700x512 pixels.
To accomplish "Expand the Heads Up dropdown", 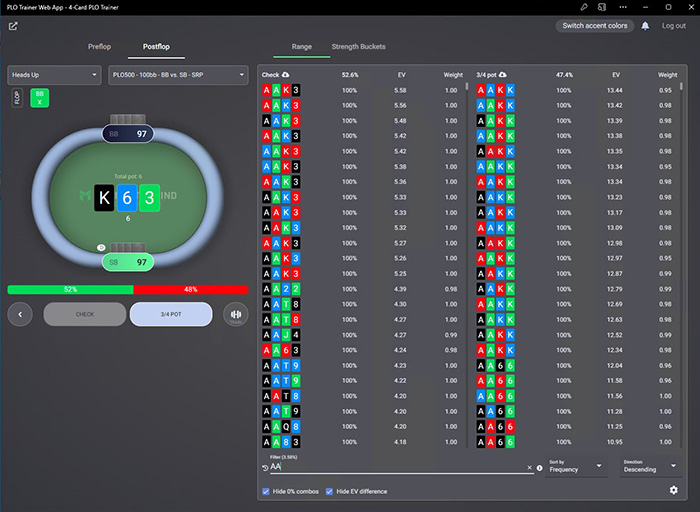I will tap(54, 75).
